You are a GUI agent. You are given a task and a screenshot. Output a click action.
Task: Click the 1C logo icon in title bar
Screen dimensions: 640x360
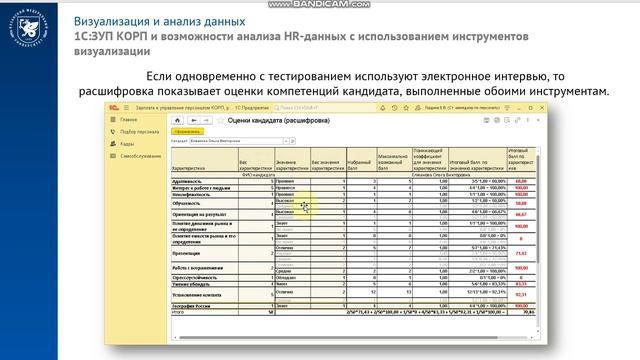tap(114, 108)
